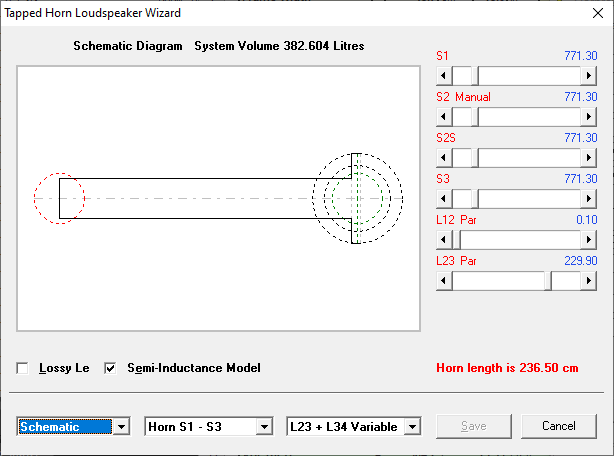Click the L23 value 229.90
614x456 pixels.
[581, 261]
